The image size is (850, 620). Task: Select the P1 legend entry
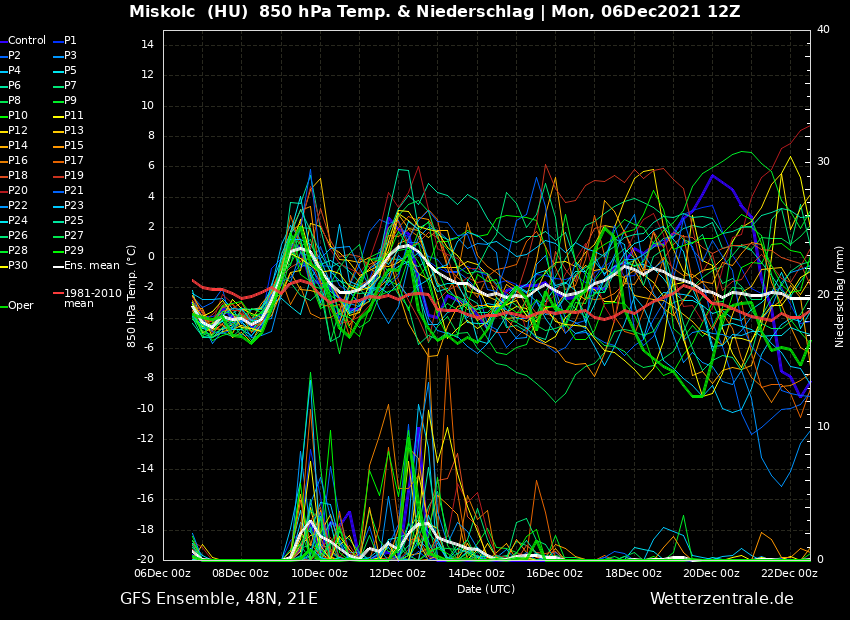coord(70,41)
